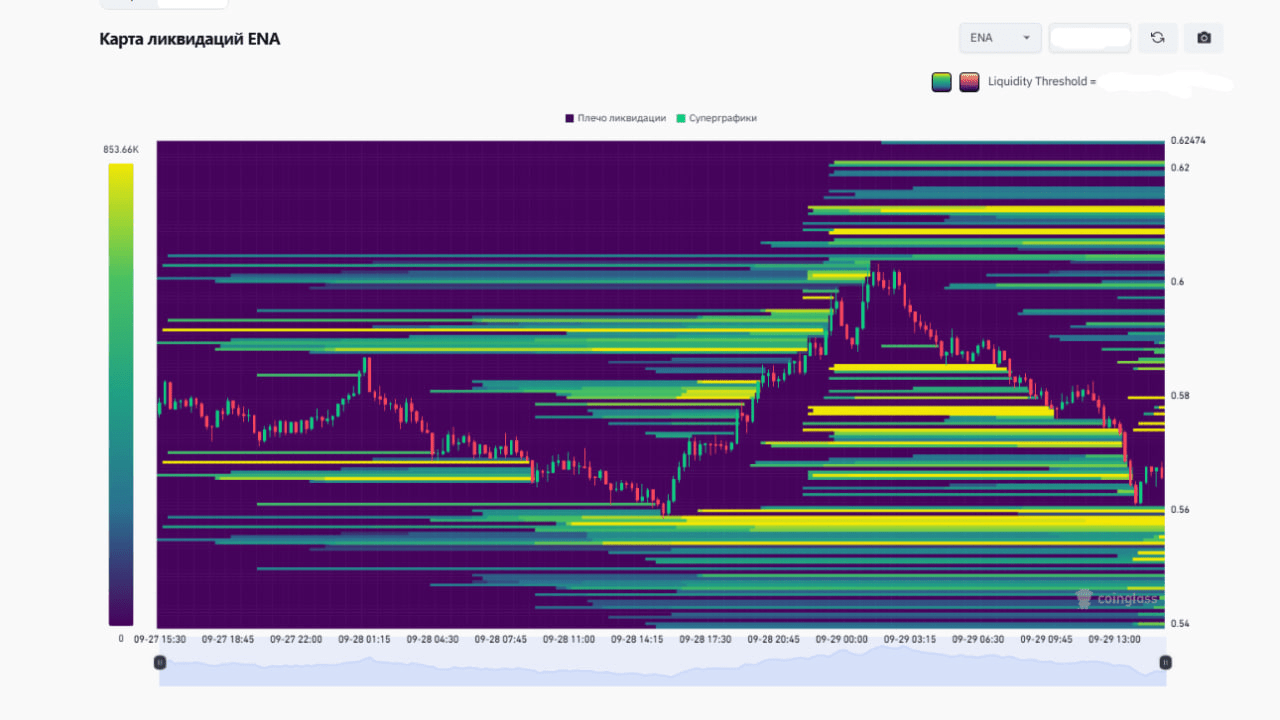Click inside the empty input field beside ENA
The width and height of the screenshot is (1280, 720).
coord(1089,37)
